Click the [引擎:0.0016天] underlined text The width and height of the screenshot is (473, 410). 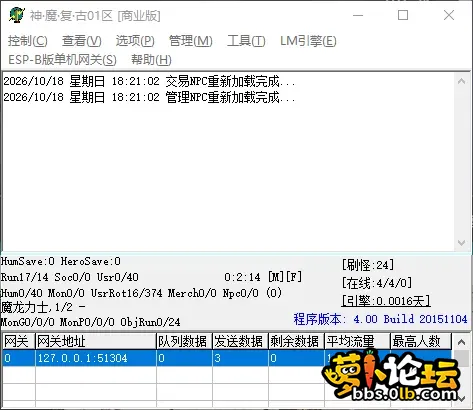pos(386,301)
